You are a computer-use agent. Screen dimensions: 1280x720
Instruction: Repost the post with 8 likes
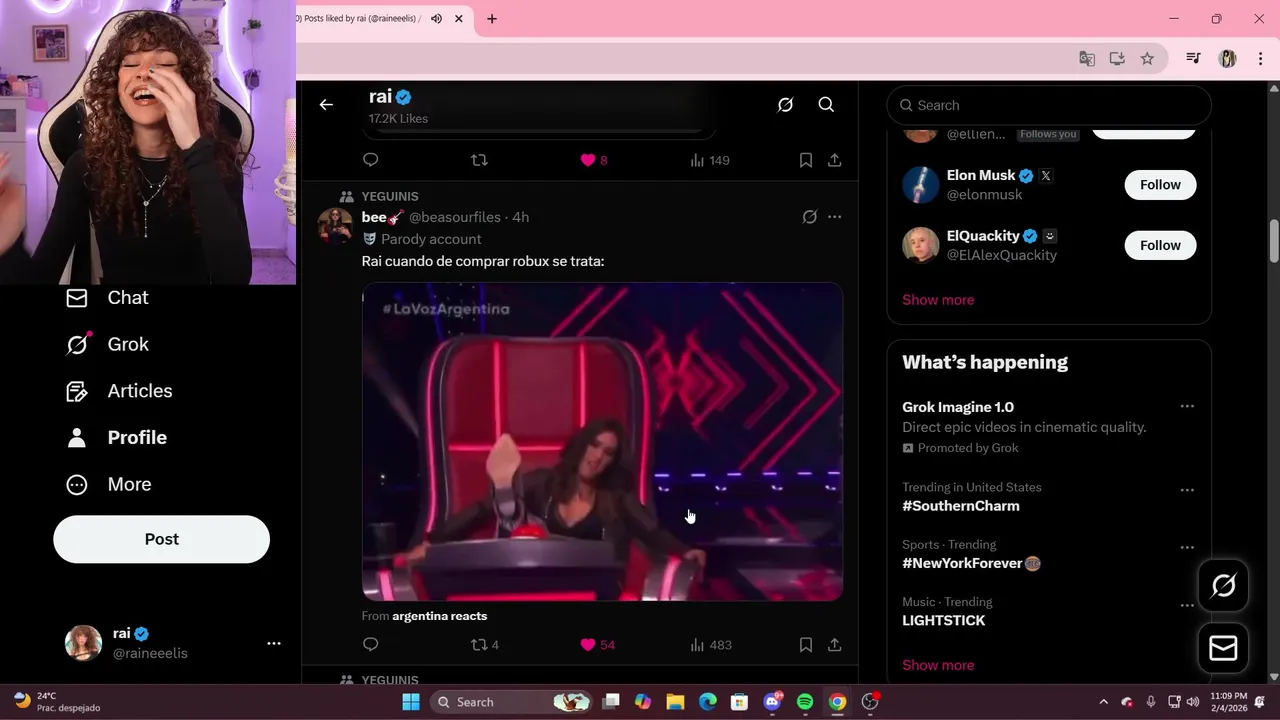point(479,160)
